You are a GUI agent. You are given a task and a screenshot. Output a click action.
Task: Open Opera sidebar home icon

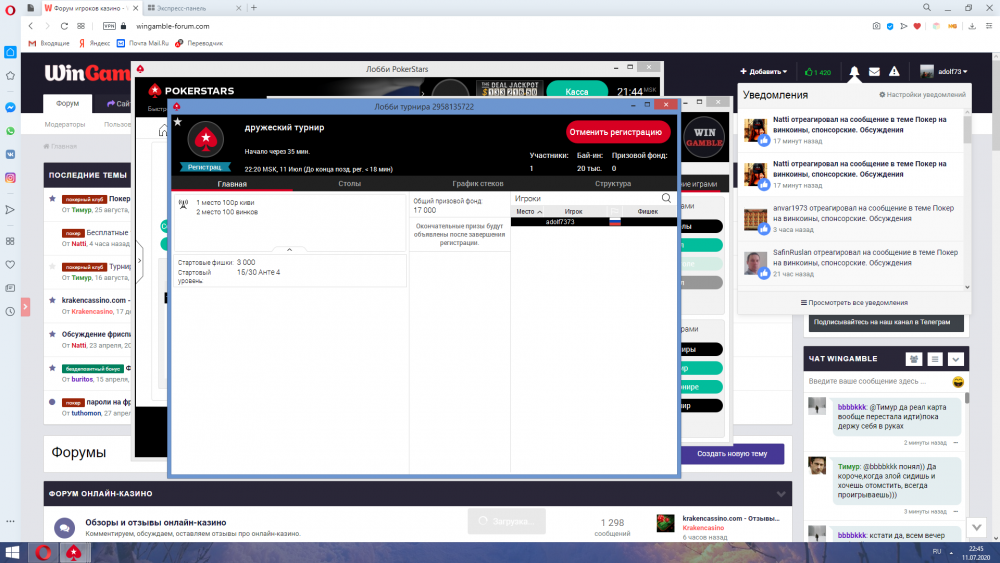10,52
